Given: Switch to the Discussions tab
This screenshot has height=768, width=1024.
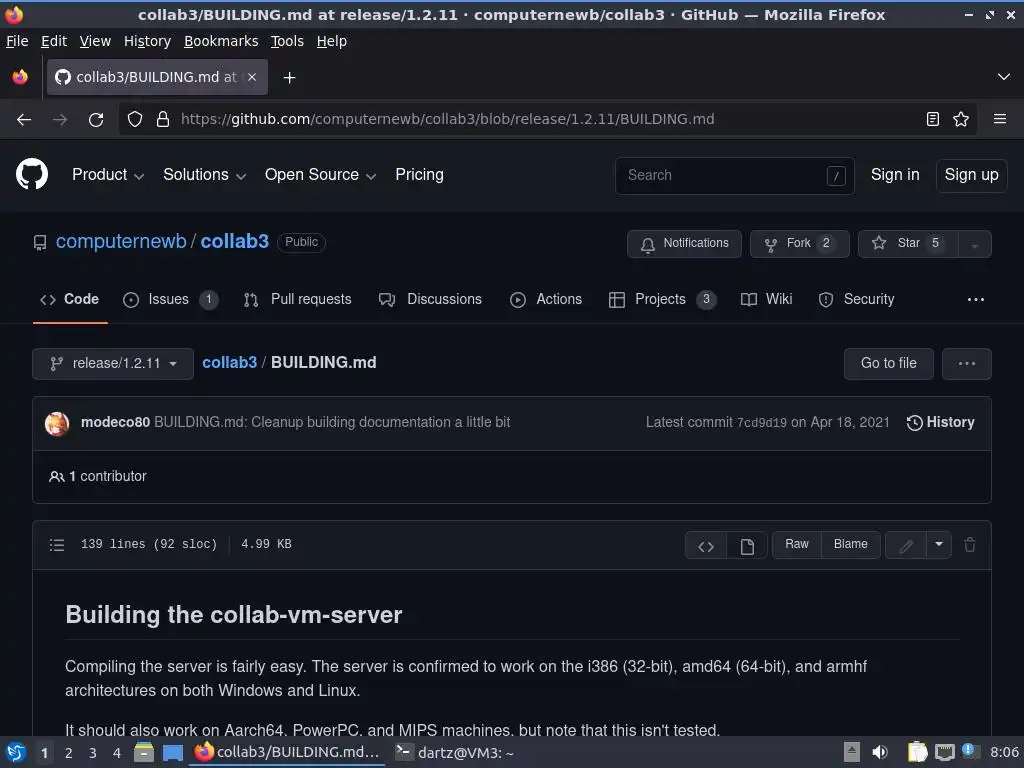Looking at the screenshot, I should [430, 300].
